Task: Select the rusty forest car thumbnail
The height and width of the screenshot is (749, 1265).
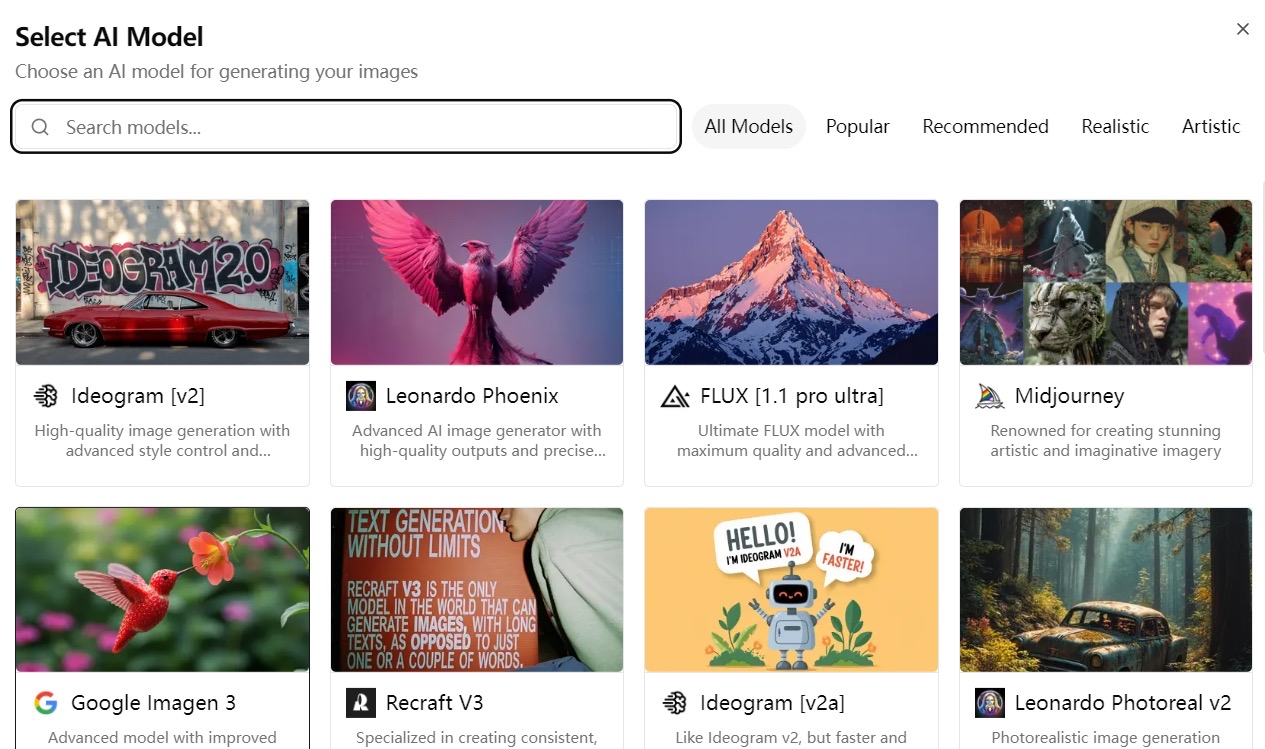Action: point(1106,590)
